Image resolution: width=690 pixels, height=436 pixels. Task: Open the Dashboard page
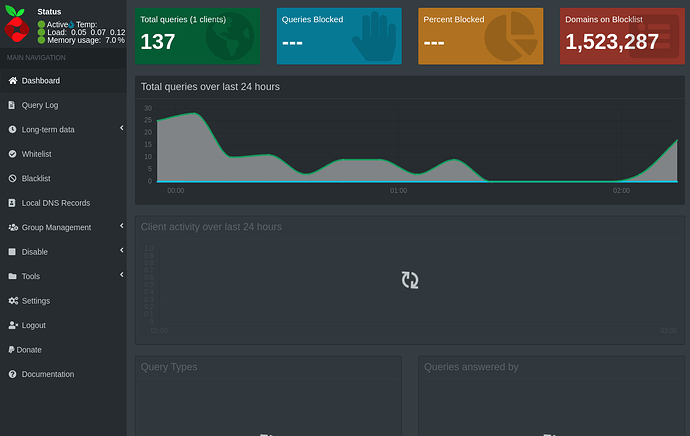[x=63, y=81]
